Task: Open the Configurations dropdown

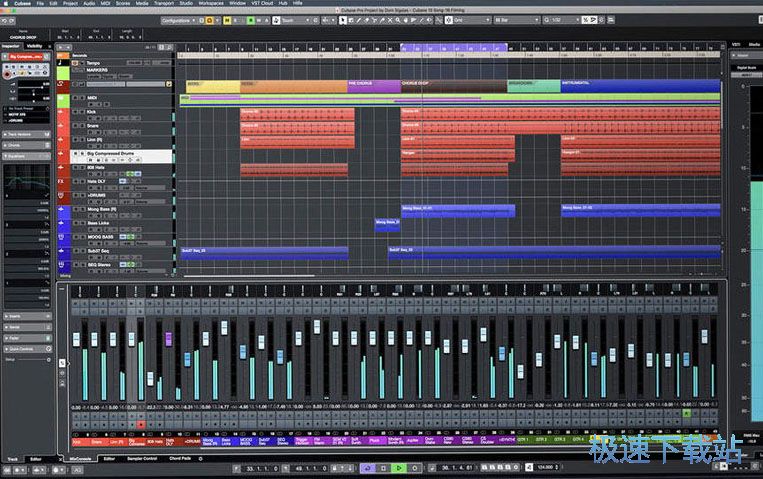Action: click(x=178, y=20)
